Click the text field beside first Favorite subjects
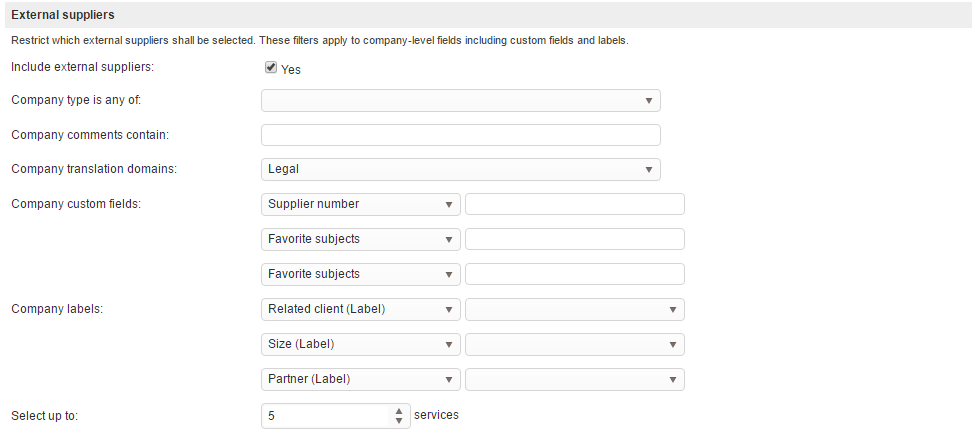The height and width of the screenshot is (444, 979). pyautogui.click(x=575, y=239)
